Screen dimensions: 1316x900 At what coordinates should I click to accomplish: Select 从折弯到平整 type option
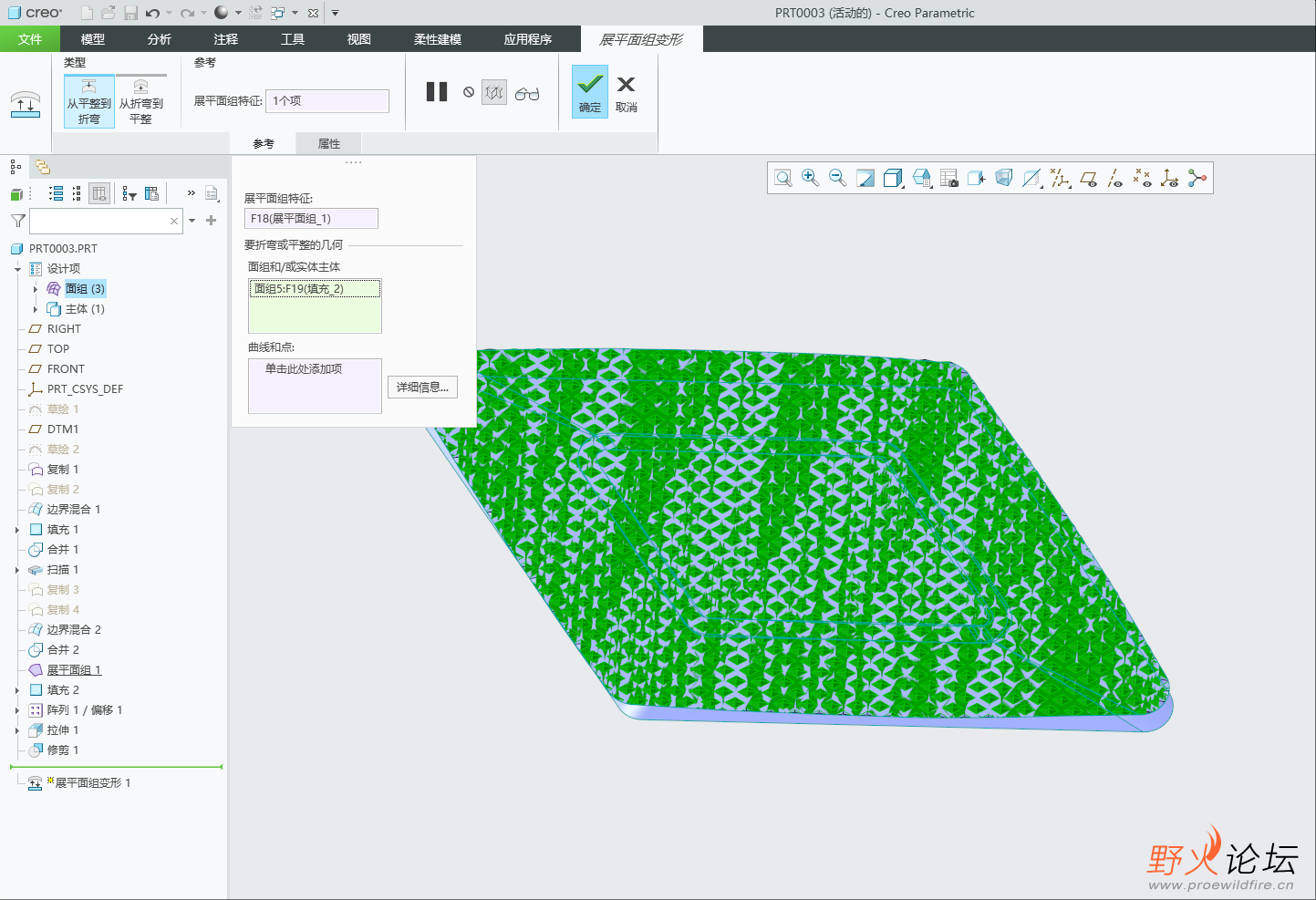click(141, 101)
